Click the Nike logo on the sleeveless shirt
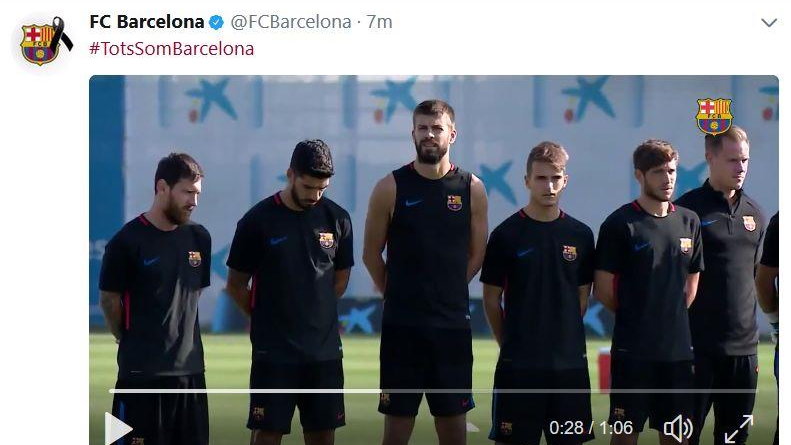 coord(414,203)
